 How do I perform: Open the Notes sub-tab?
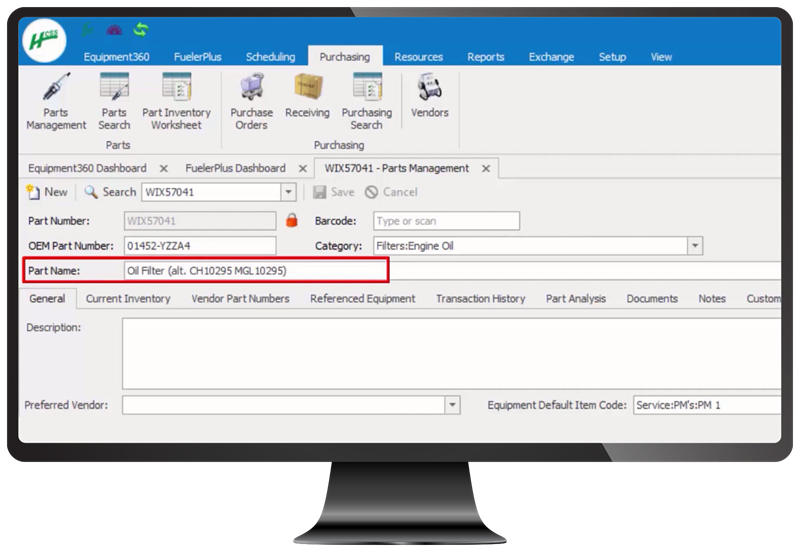(712, 299)
